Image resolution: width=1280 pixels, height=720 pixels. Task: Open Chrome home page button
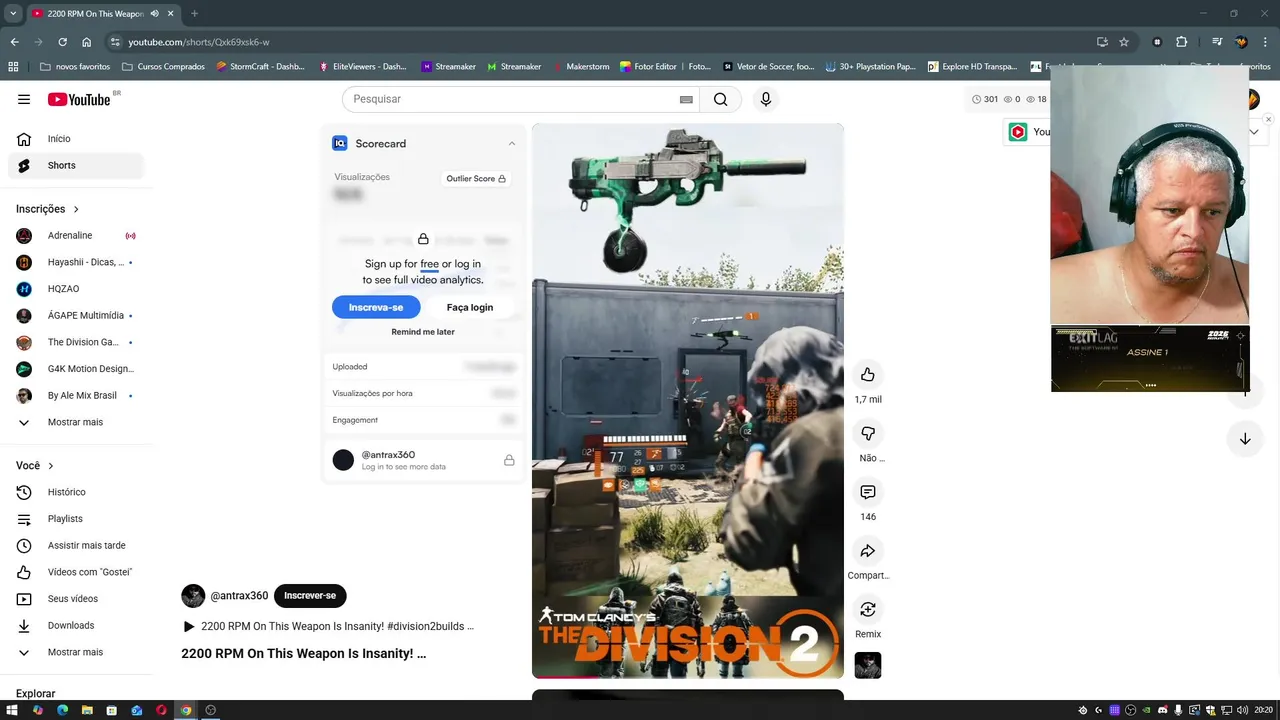(x=87, y=42)
